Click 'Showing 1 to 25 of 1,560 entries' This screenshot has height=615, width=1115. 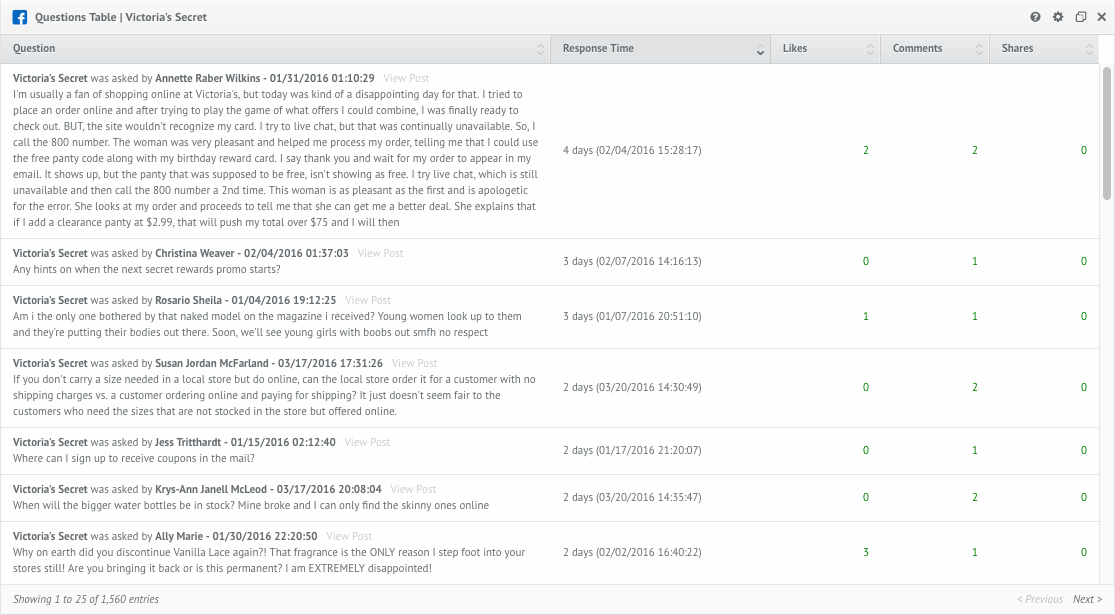86,599
